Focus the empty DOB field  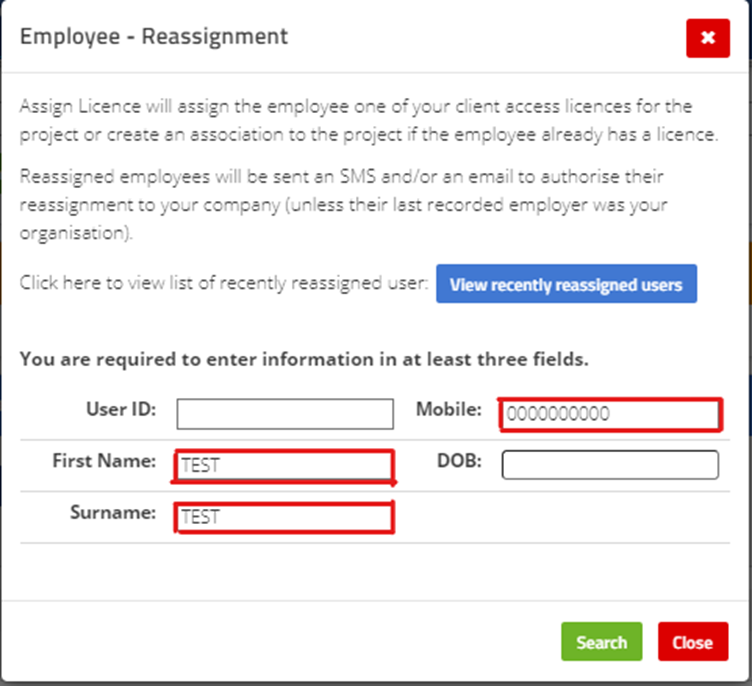(x=610, y=465)
